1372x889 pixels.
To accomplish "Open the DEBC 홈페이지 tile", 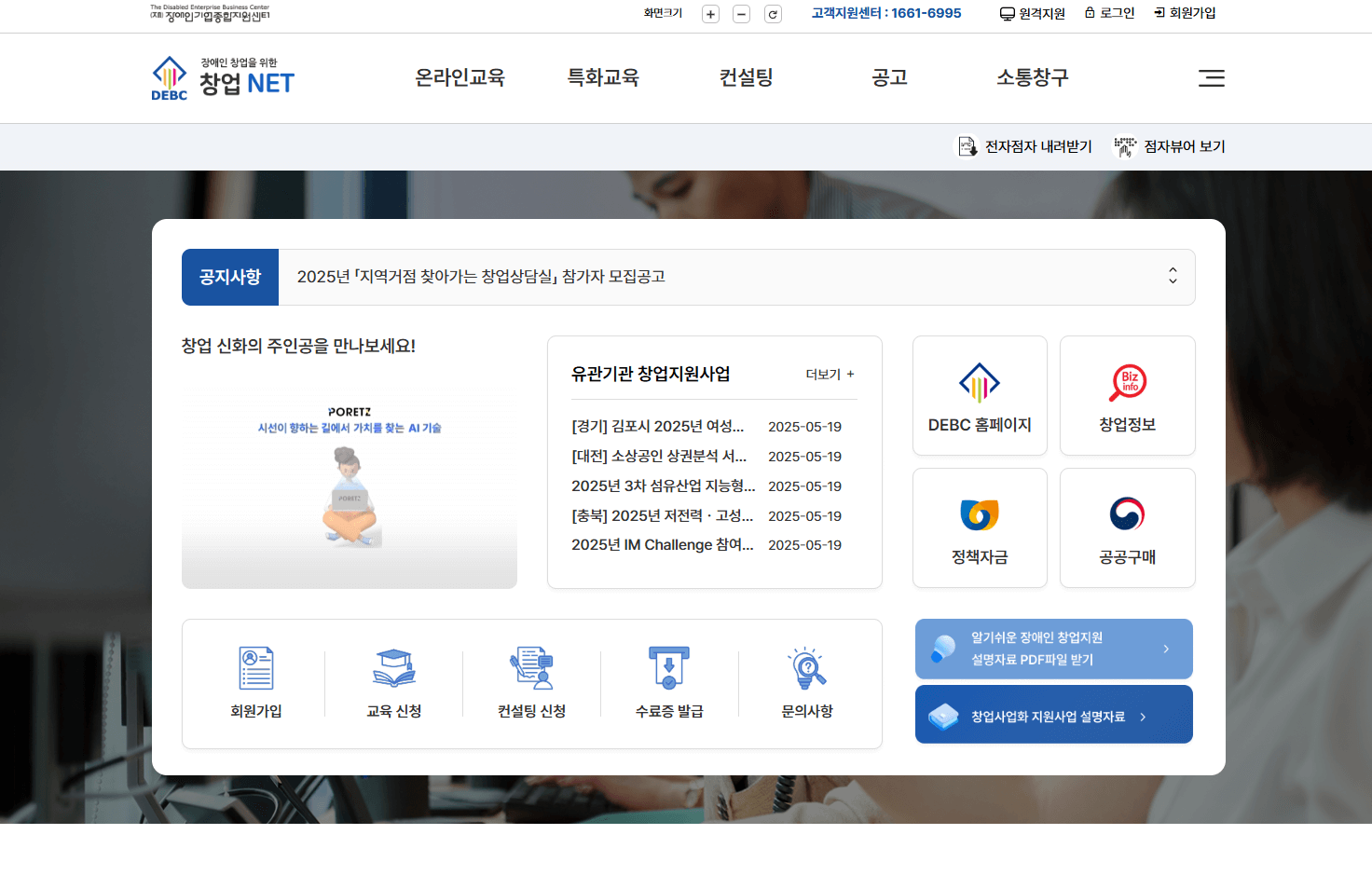I will coord(980,395).
